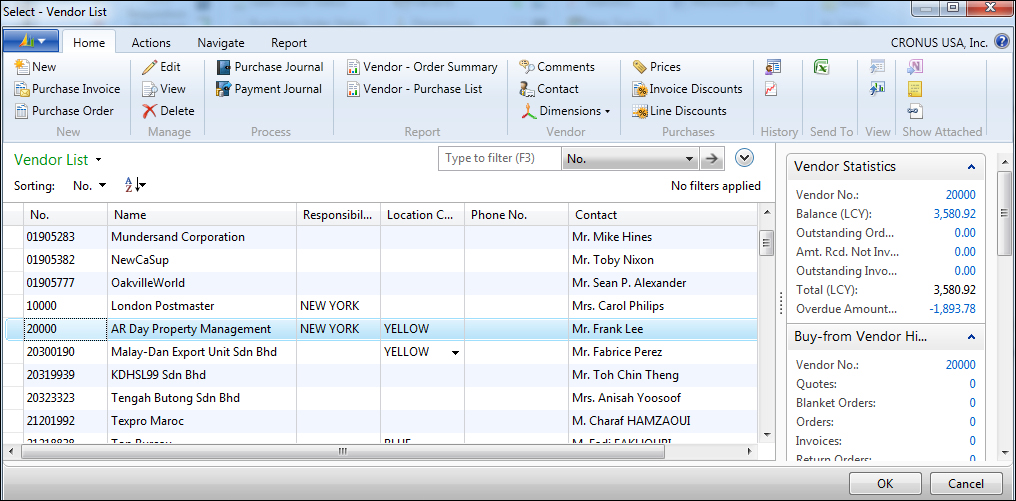This screenshot has width=1016, height=501.
Task: Collapse the Buy-from Vendor History fact box
Action: 971,337
